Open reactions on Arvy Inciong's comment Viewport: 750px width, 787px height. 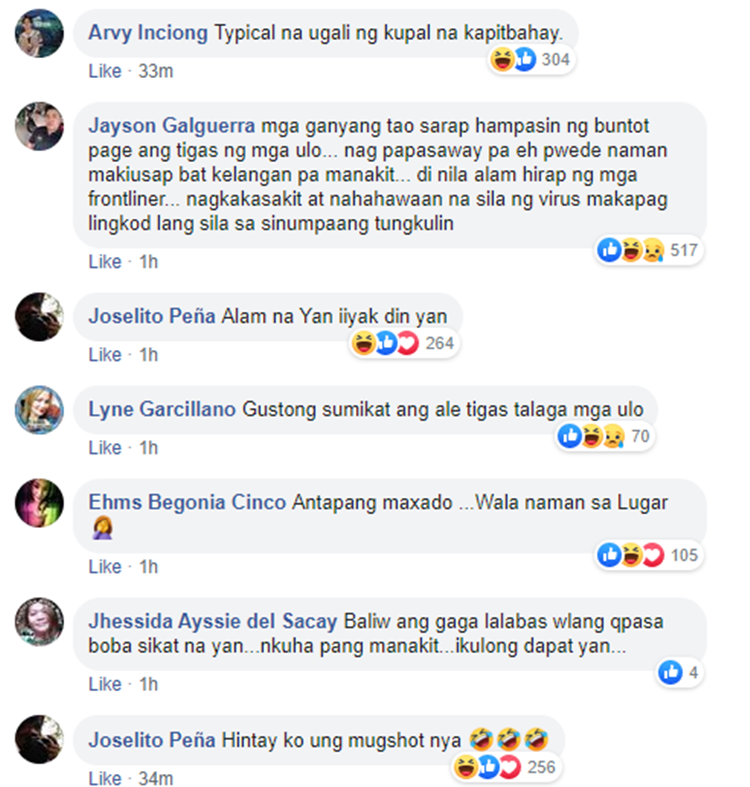pos(531,60)
